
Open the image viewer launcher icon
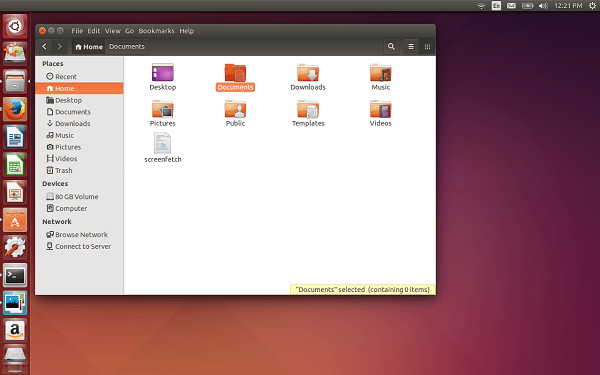coord(15,303)
